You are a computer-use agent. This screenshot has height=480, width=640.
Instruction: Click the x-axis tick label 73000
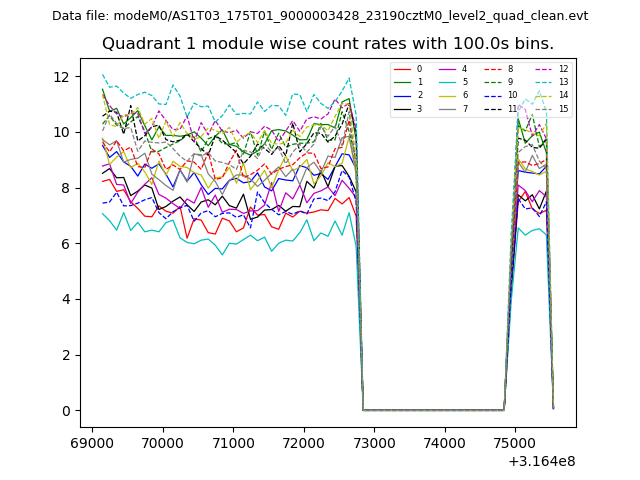point(373,443)
